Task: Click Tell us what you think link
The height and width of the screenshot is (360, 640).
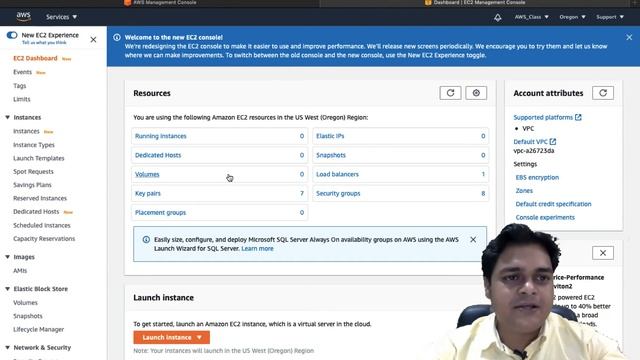Action: [x=44, y=42]
